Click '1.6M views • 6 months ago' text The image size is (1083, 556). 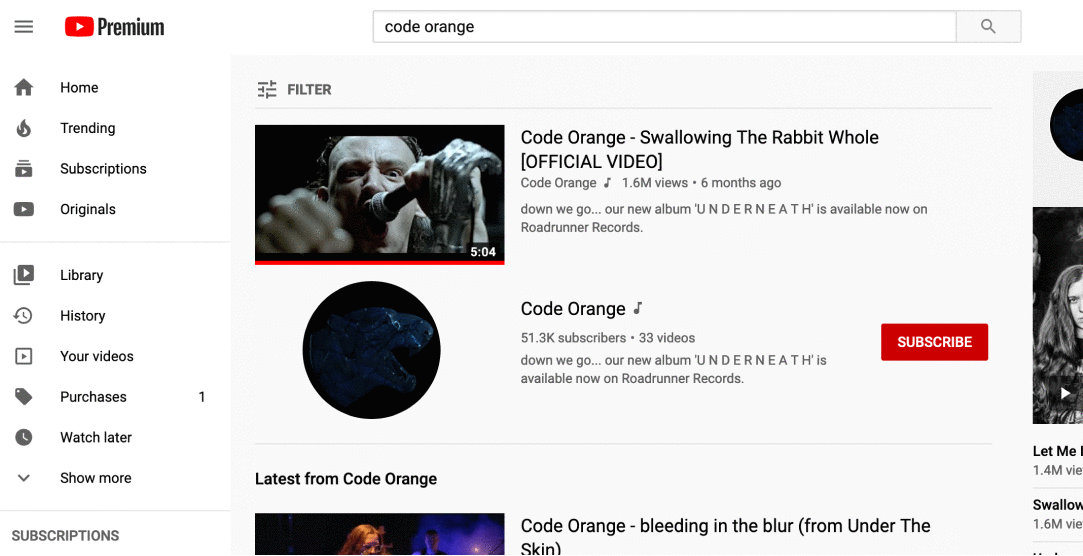click(x=702, y=183)
